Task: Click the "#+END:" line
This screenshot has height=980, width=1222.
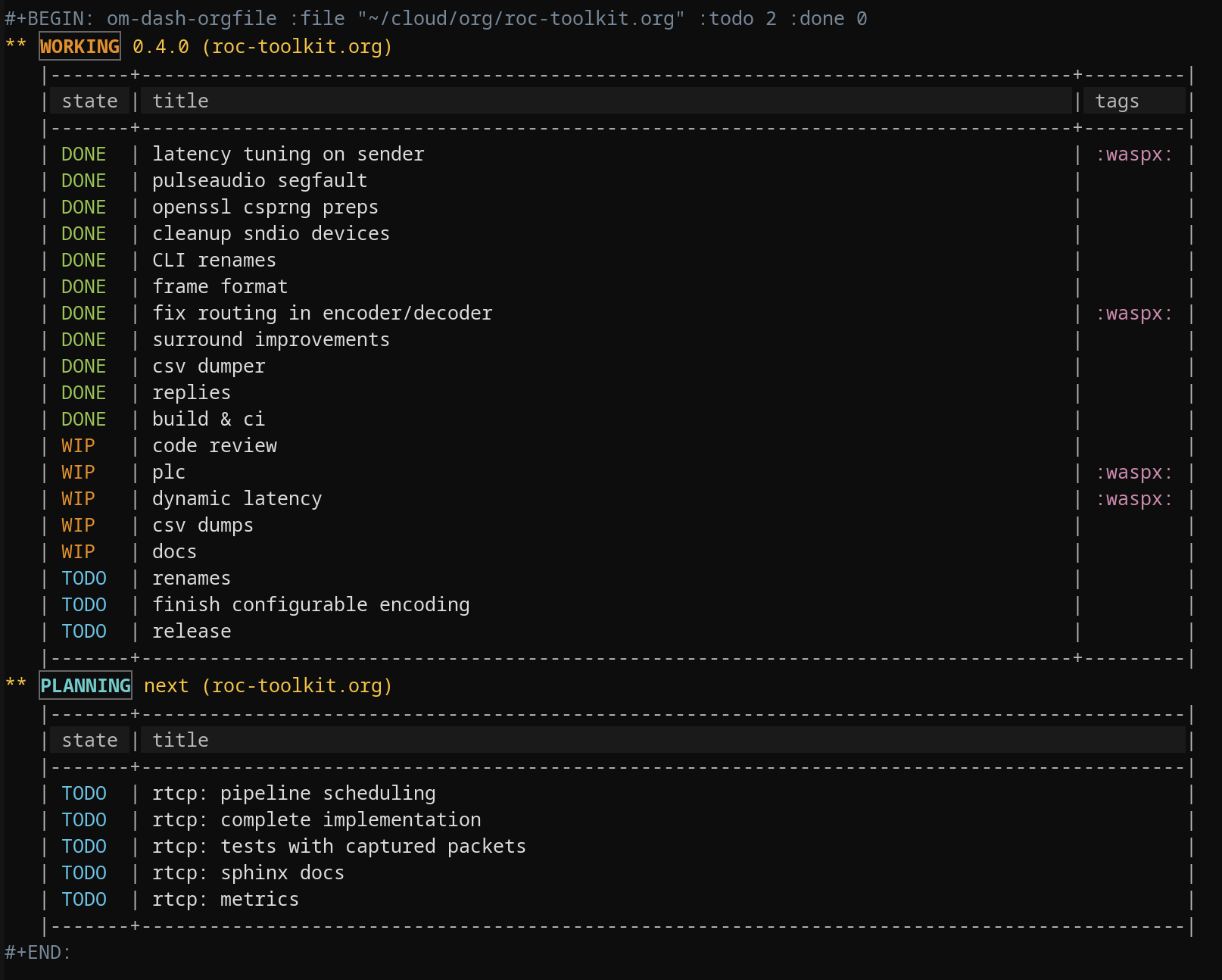Action: tap(38, 953)
